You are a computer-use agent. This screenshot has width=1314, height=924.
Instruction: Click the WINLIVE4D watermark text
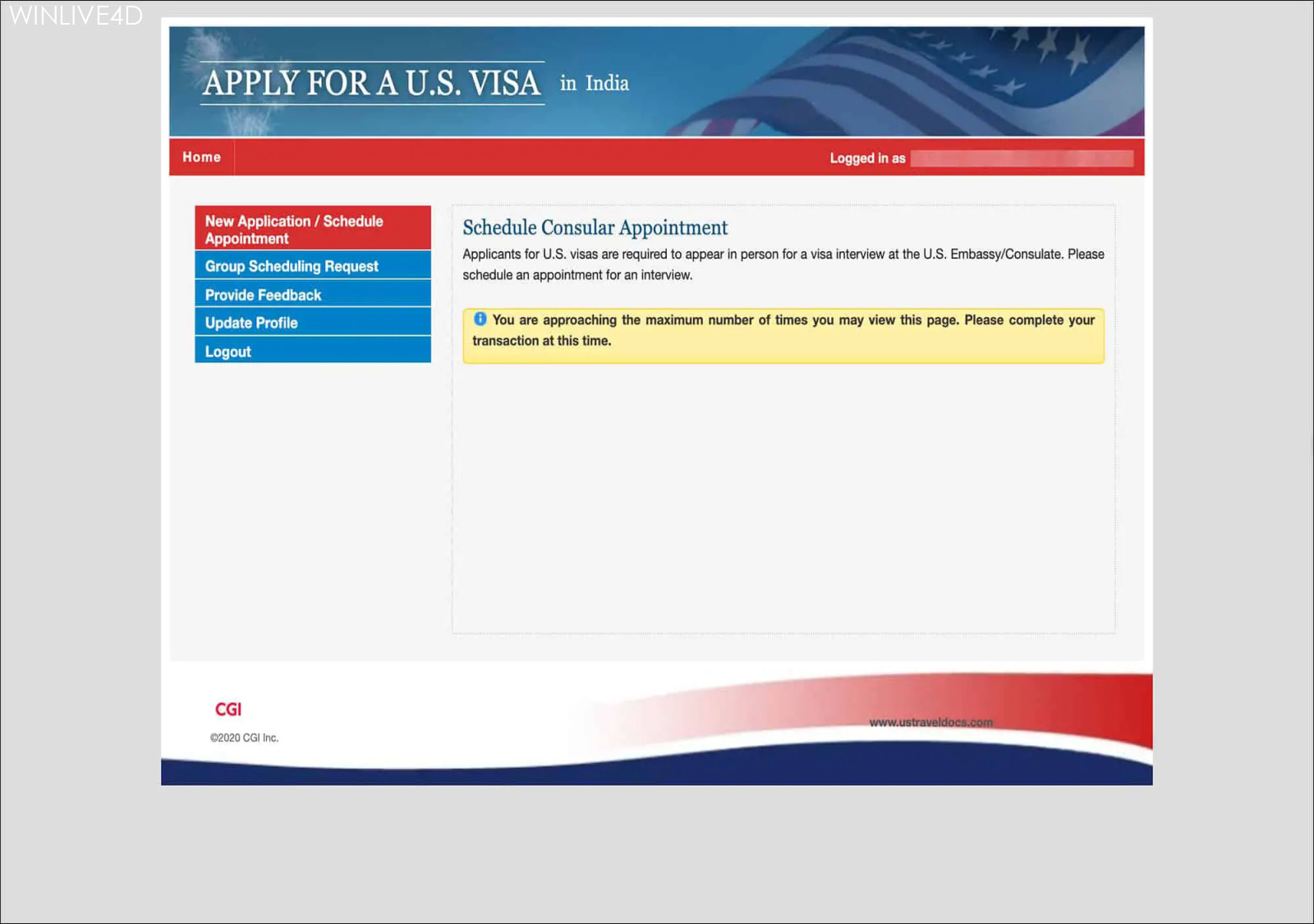tap(76, 16)
